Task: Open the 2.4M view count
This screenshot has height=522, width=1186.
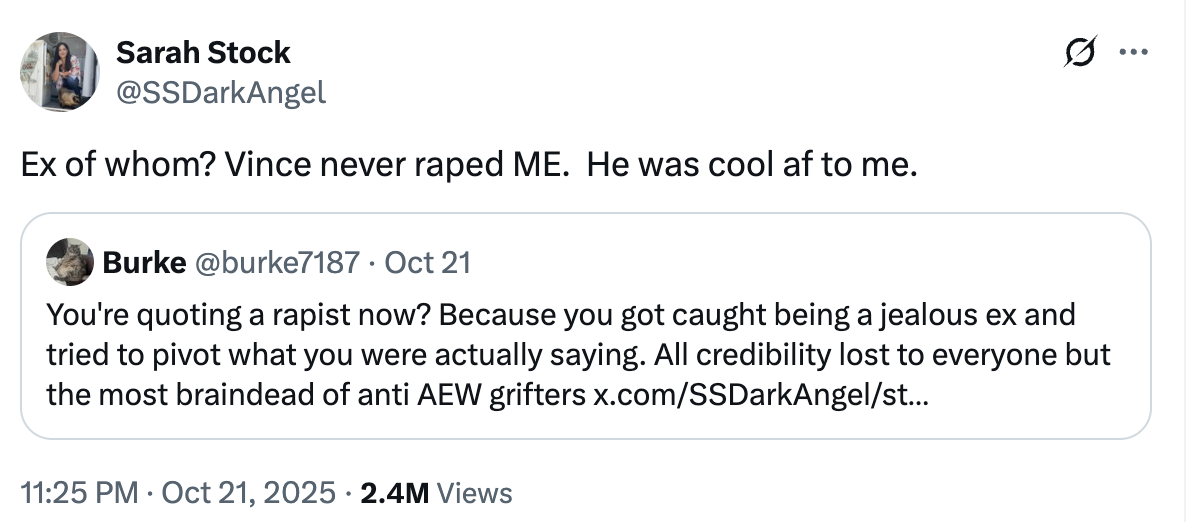Action: (x=393, y=493)
